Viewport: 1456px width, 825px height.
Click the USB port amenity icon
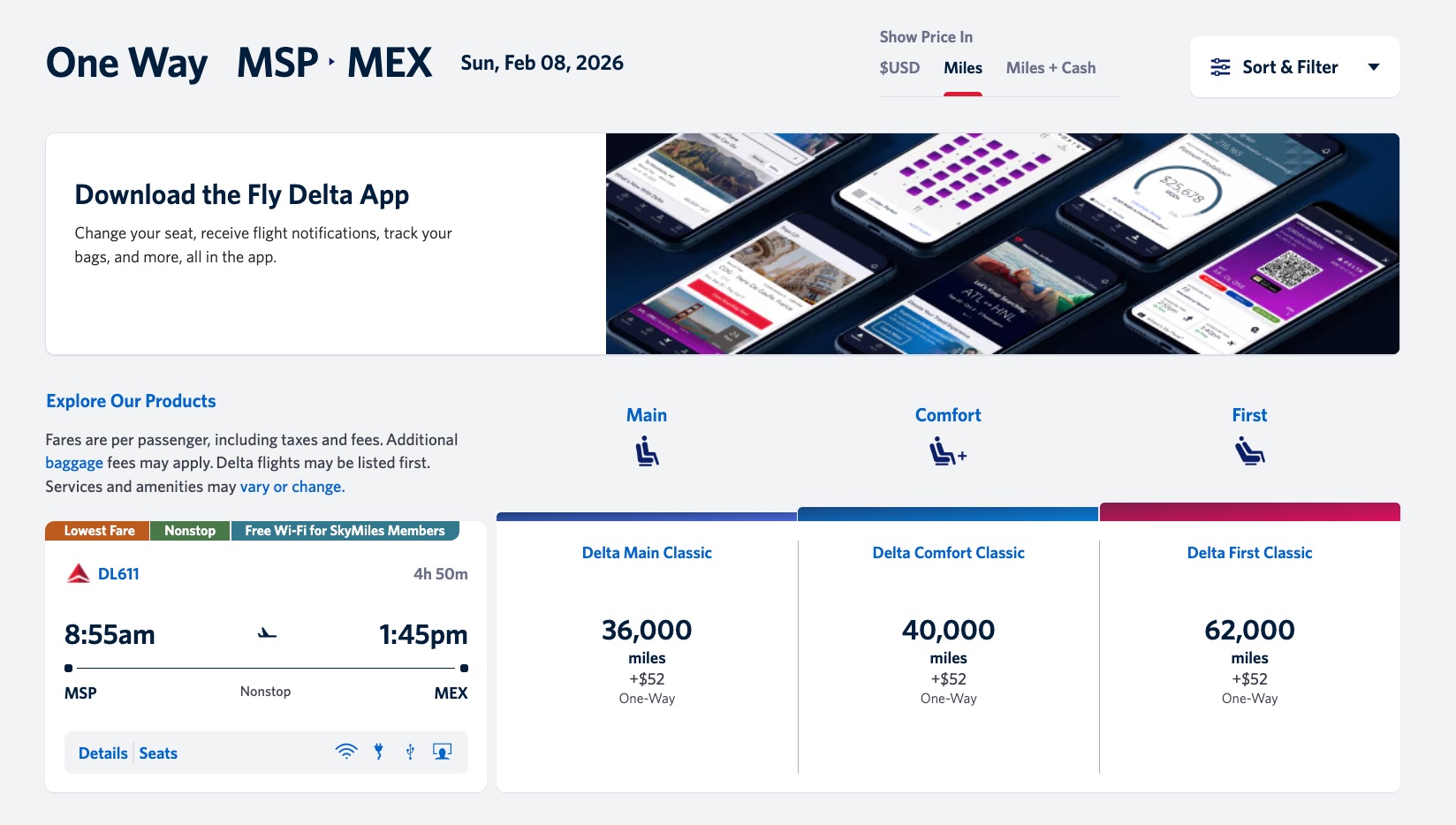pos(410,752)
